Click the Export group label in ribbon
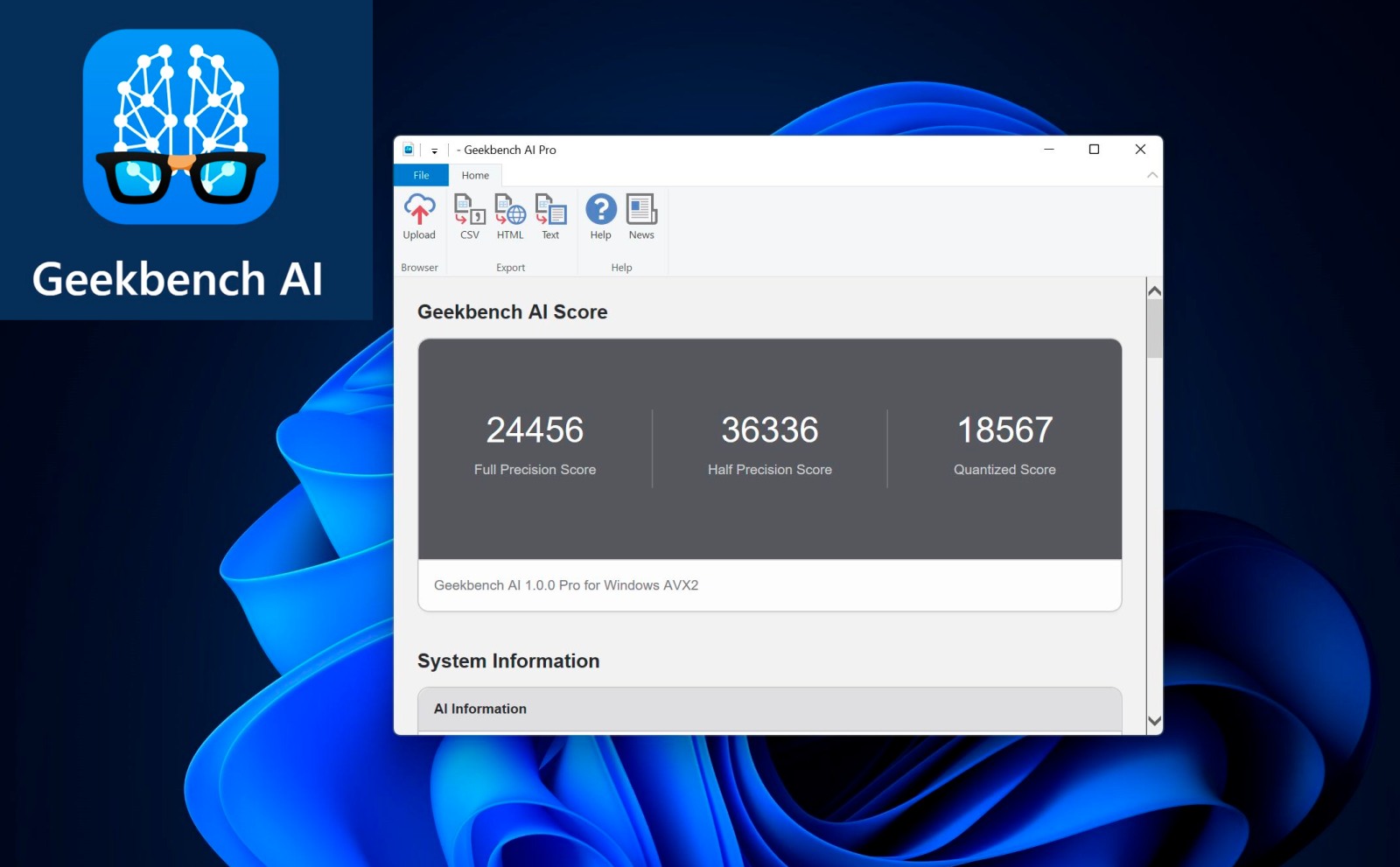 click(x=511, y=268)
